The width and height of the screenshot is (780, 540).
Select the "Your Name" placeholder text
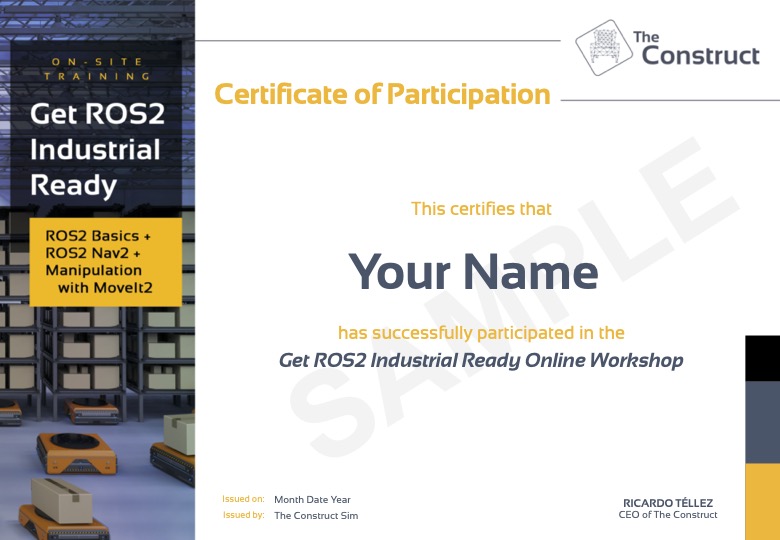coord(473,271)
